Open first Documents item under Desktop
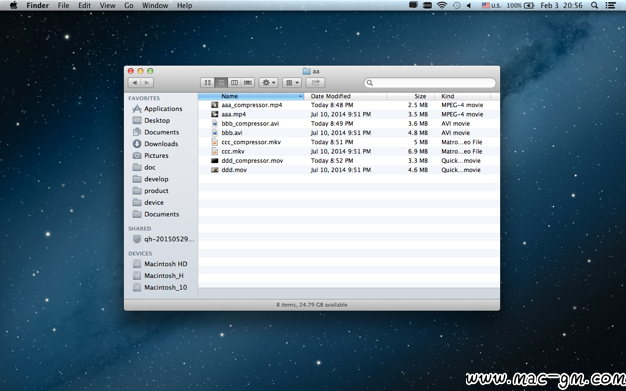This screenshot has width=626, height=391. click(x=156, y=132)
